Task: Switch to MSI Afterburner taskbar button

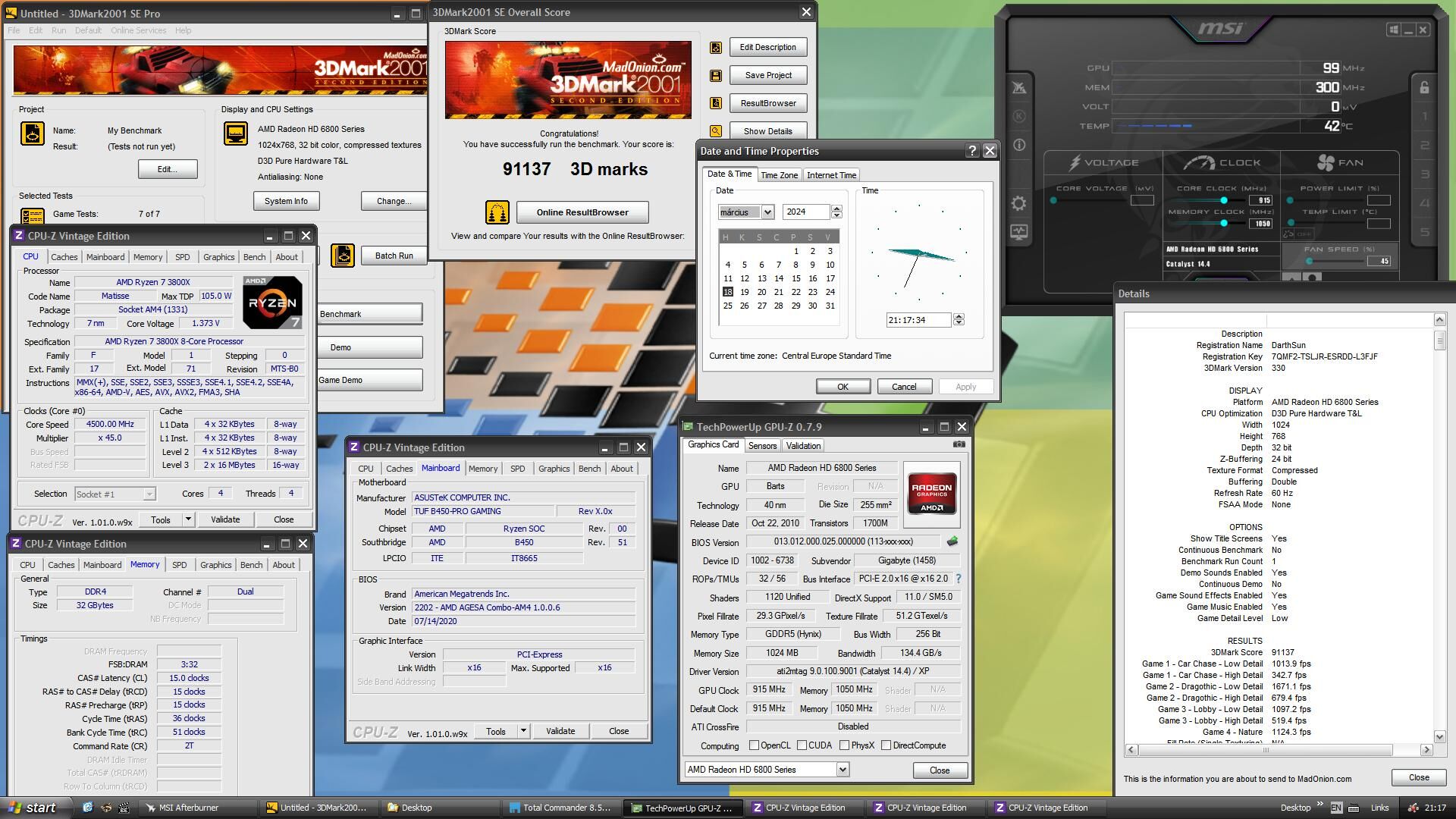Action: [x=199, y=808]
